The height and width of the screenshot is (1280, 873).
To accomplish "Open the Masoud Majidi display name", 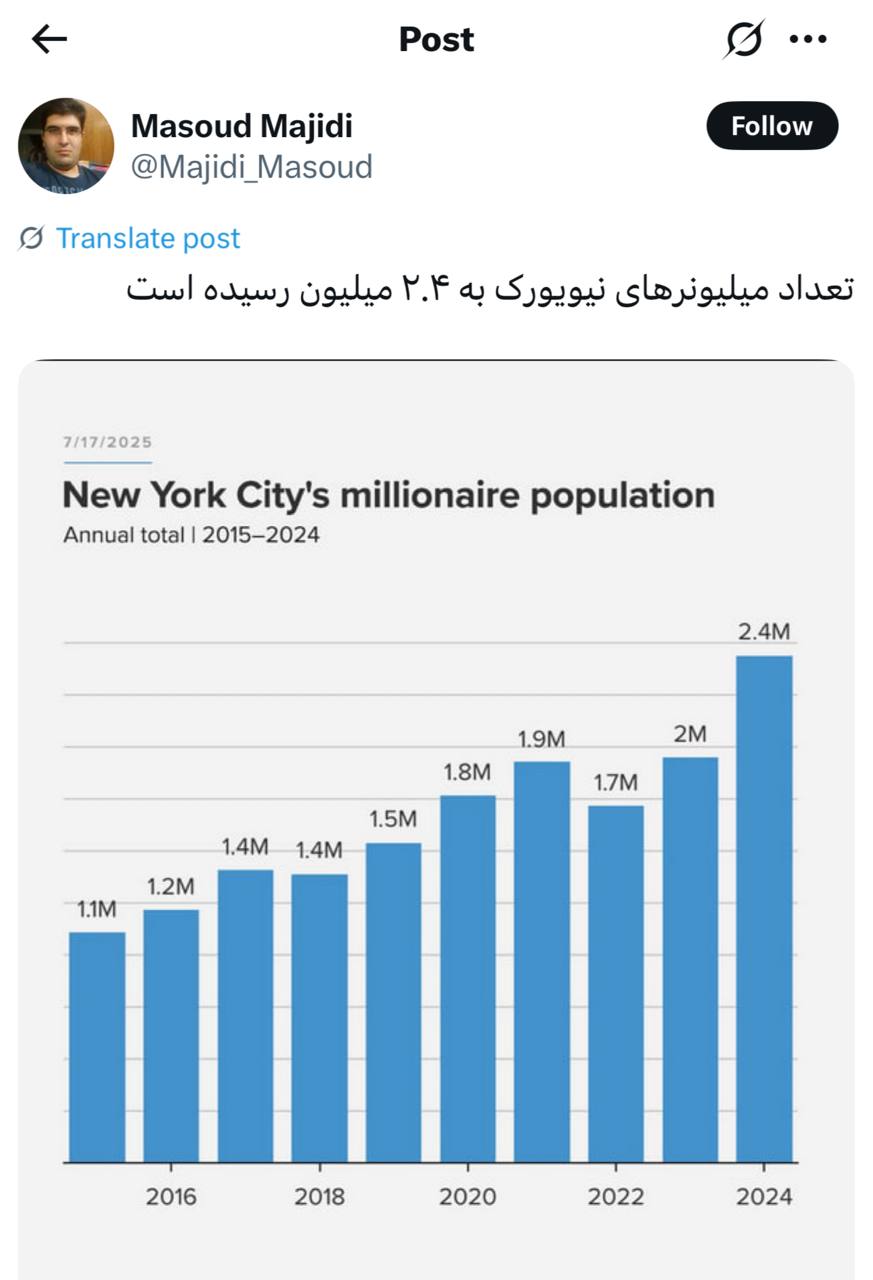I will click(242, 126).
